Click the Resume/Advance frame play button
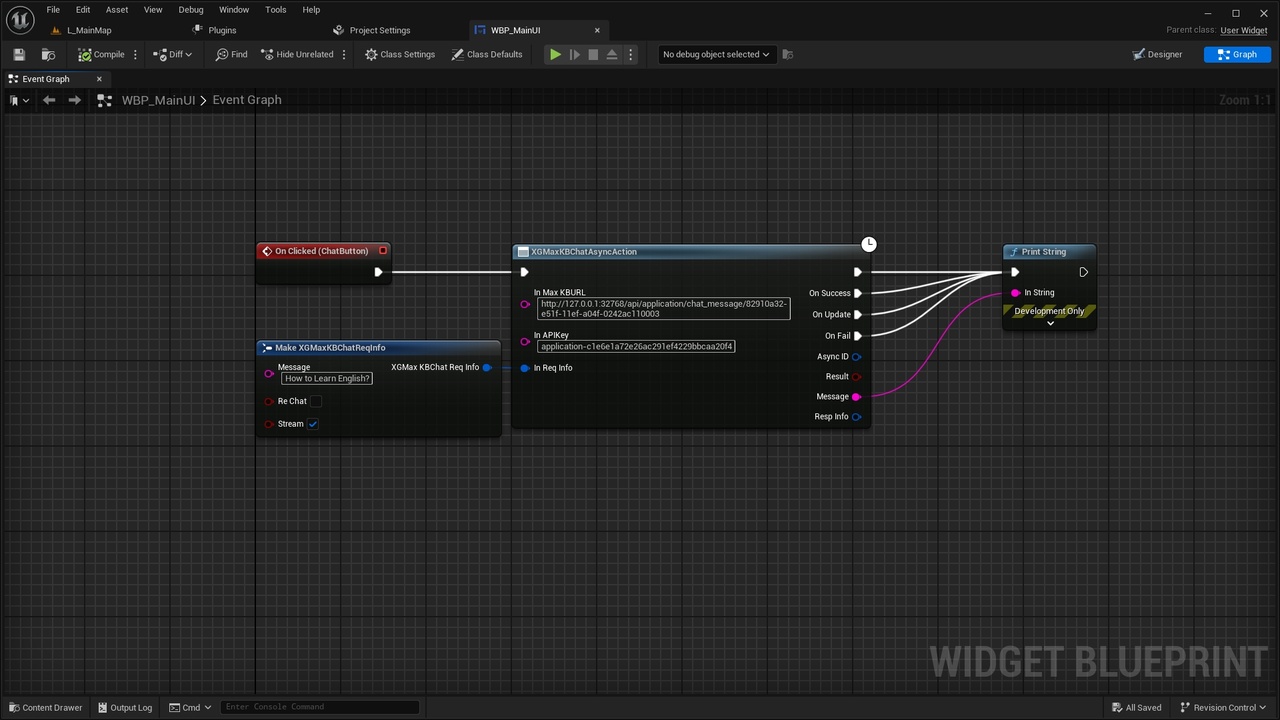 coord(574,54)
